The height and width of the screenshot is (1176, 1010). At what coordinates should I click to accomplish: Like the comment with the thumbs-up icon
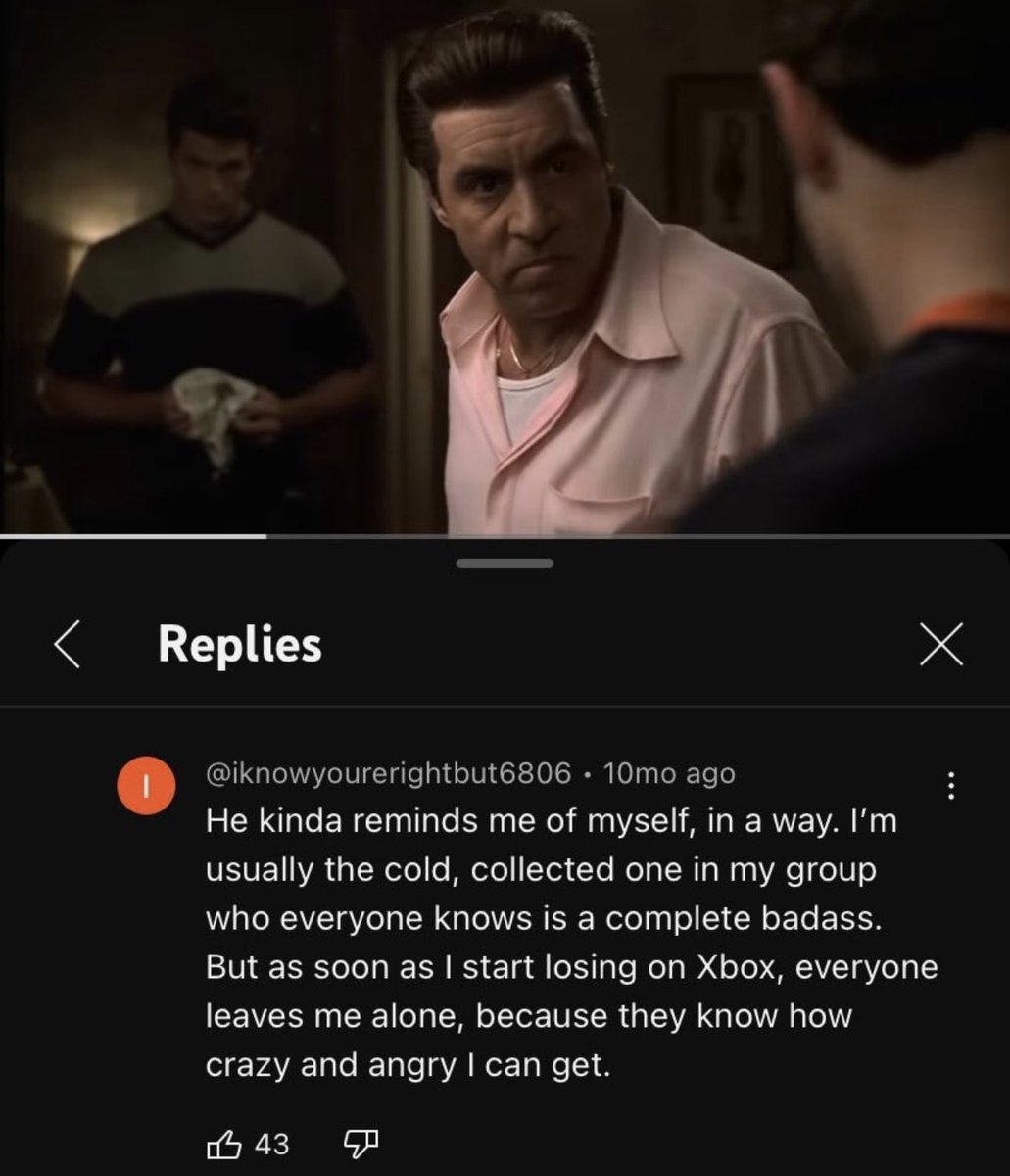(221, 1143)
